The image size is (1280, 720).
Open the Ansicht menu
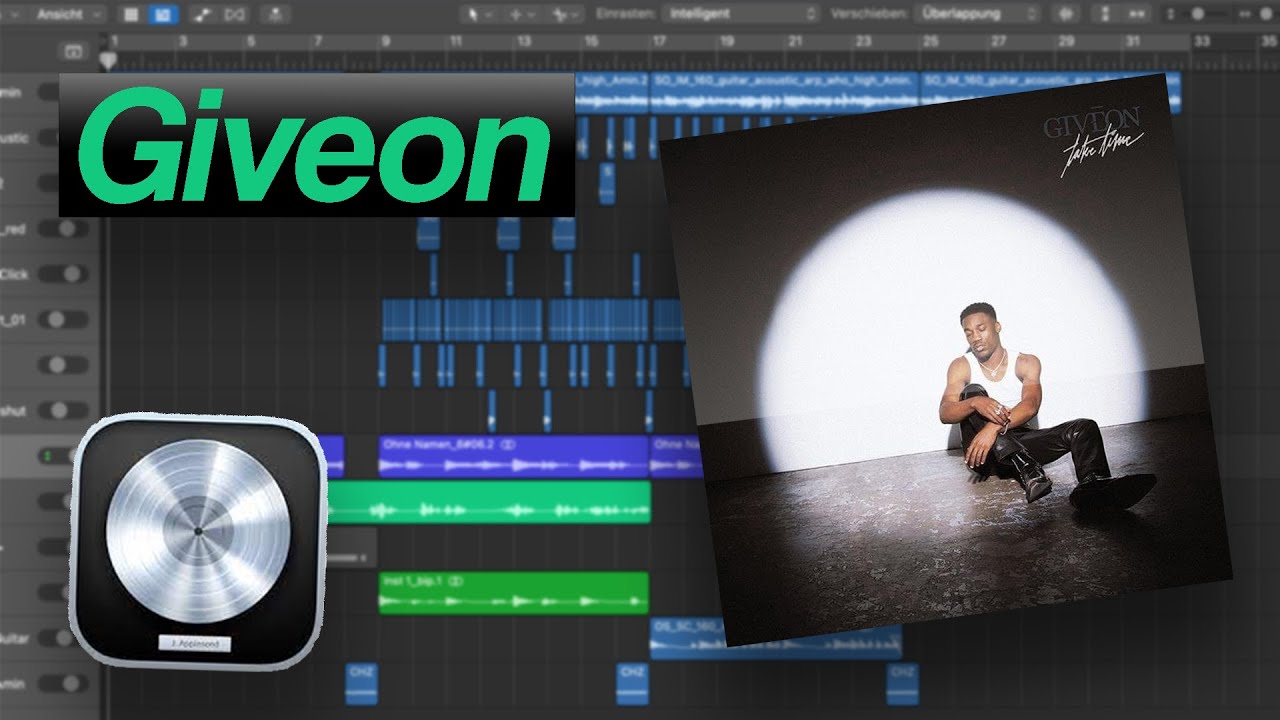(x=70, y=14)
